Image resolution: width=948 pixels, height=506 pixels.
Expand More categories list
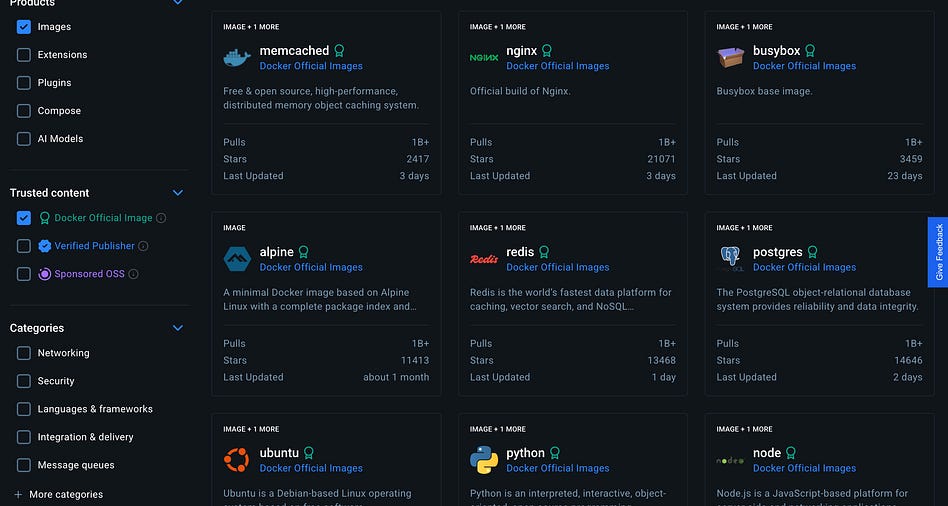pos(58,495)
